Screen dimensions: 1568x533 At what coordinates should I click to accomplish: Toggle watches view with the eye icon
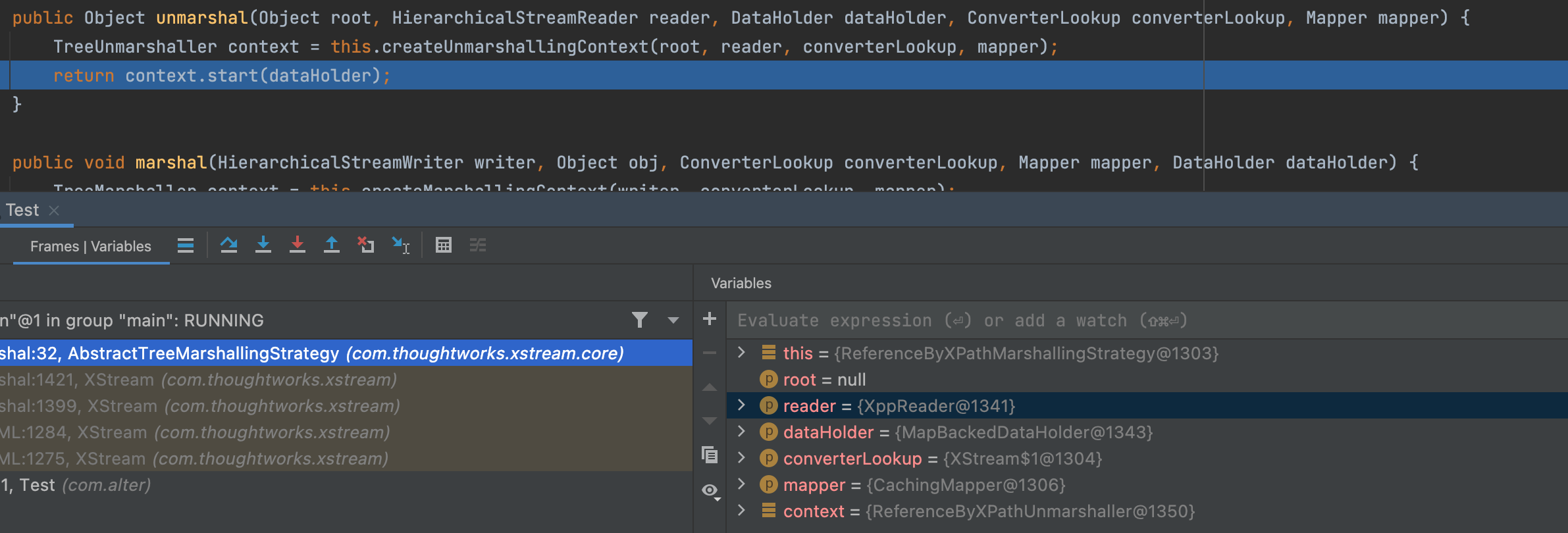click(710, 490)
